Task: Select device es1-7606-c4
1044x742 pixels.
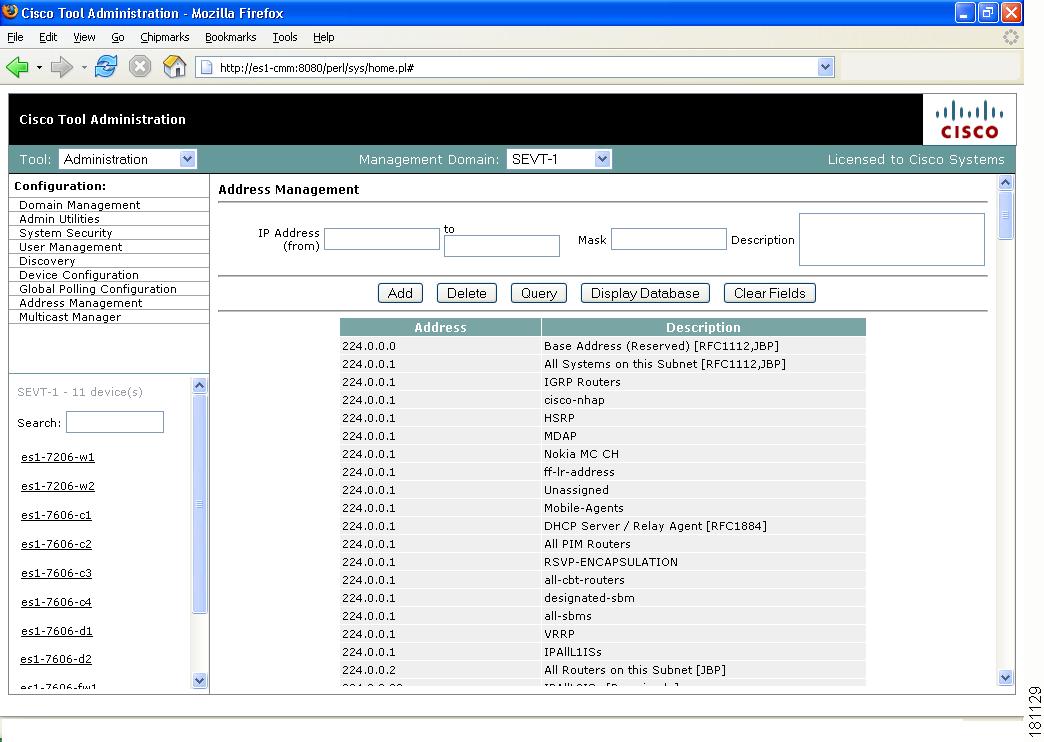Action: pos(56,602)
